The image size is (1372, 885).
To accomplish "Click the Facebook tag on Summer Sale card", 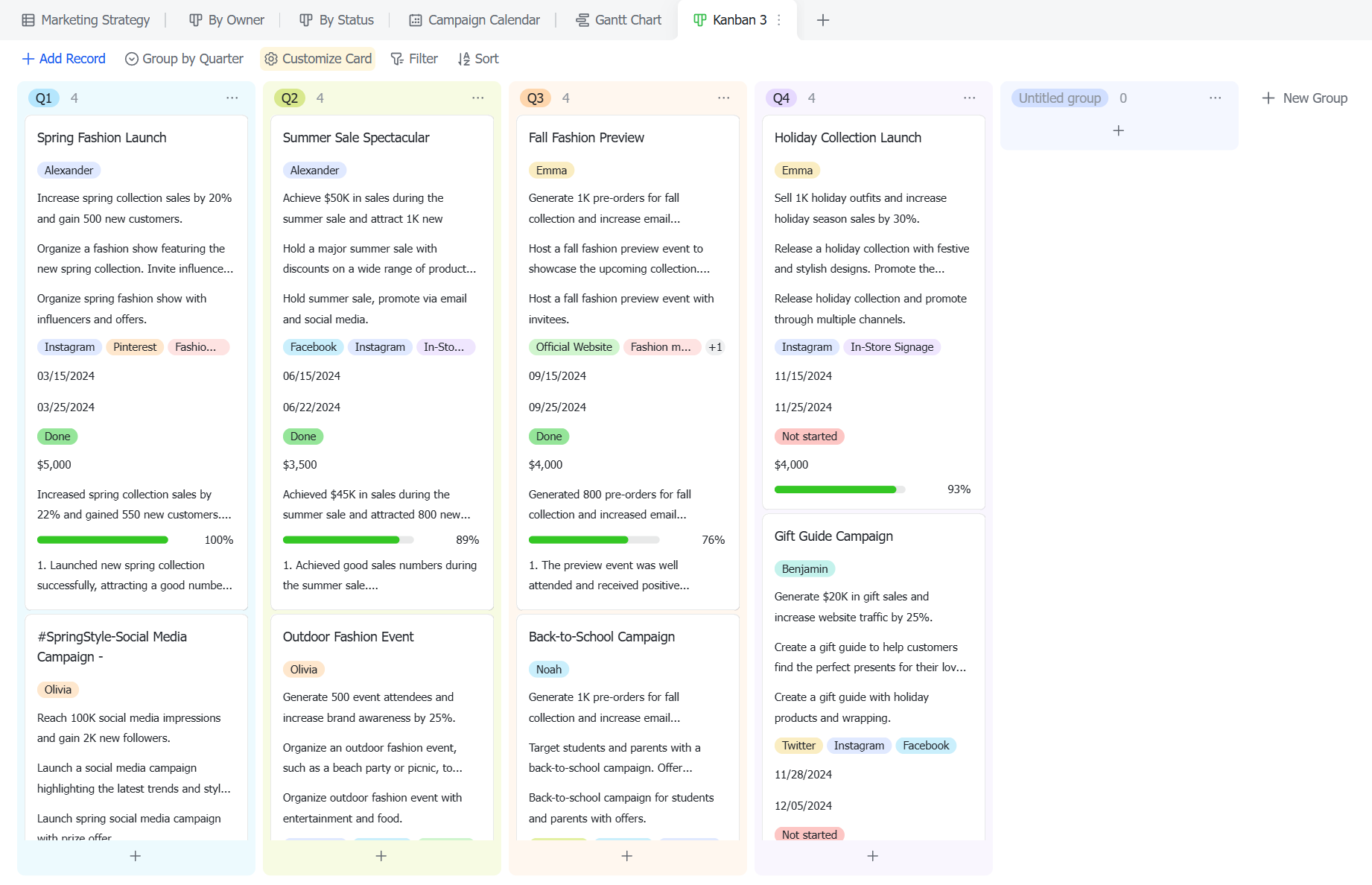I will pyautogui.click(x=314, y=347).
